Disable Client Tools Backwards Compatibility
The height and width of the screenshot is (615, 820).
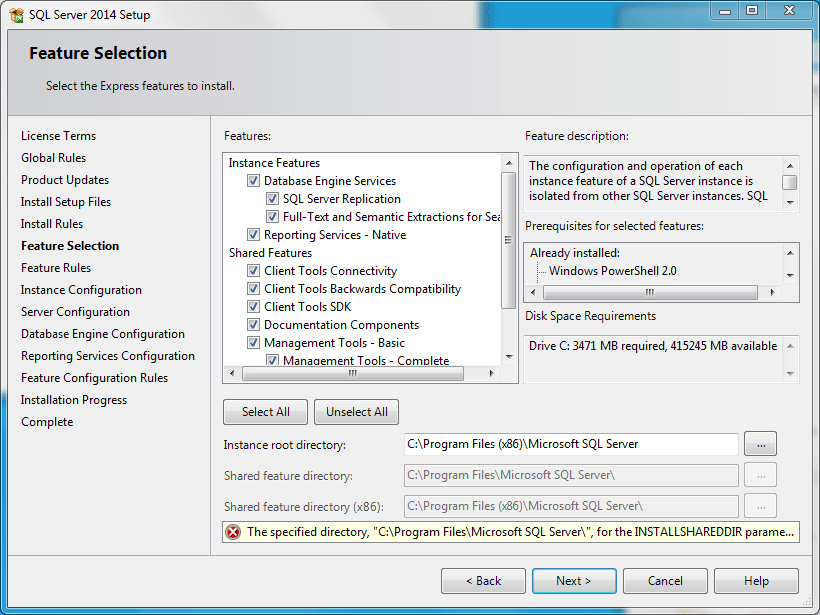pos(253,288)
